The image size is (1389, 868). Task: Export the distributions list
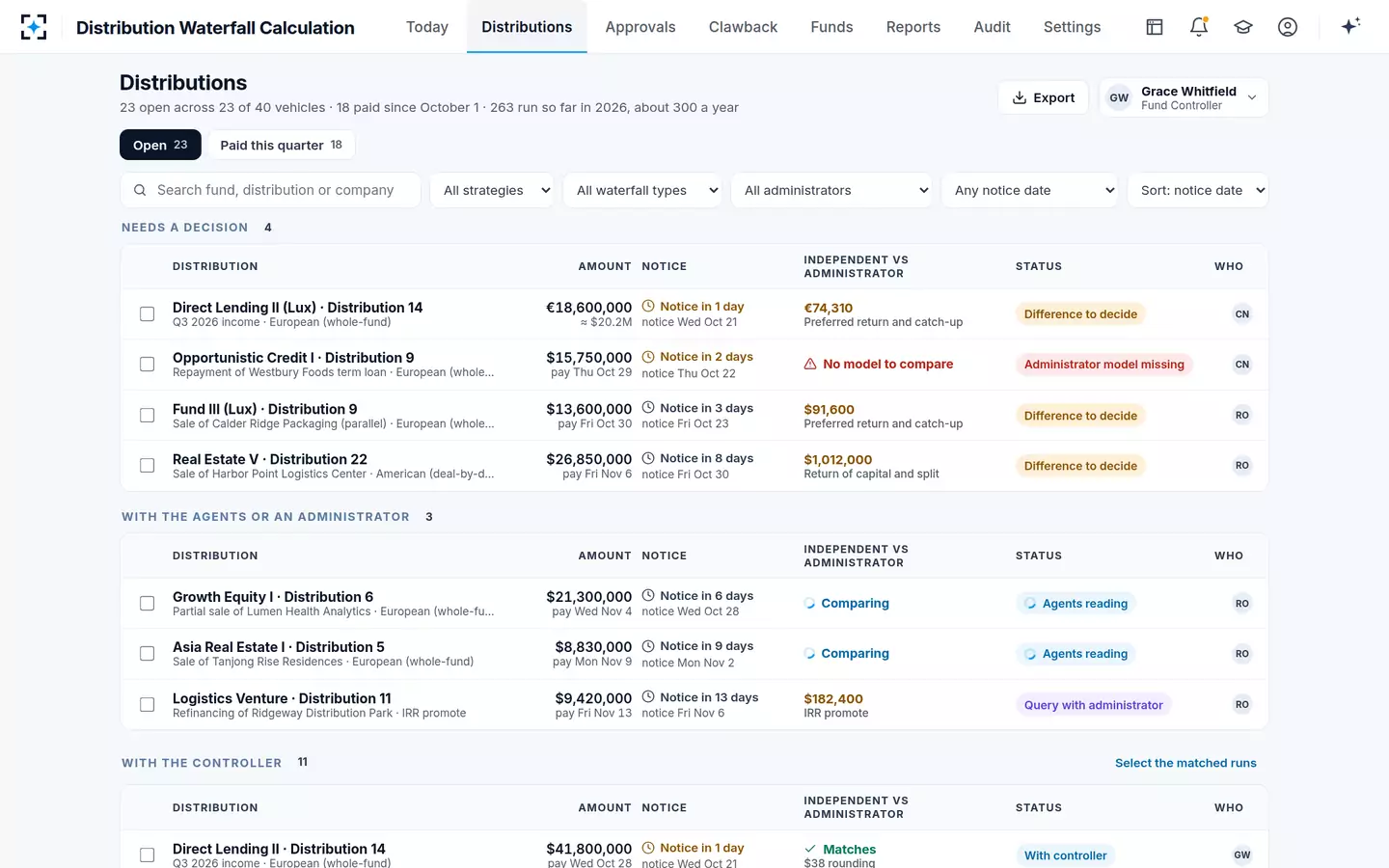[1044, 97]
